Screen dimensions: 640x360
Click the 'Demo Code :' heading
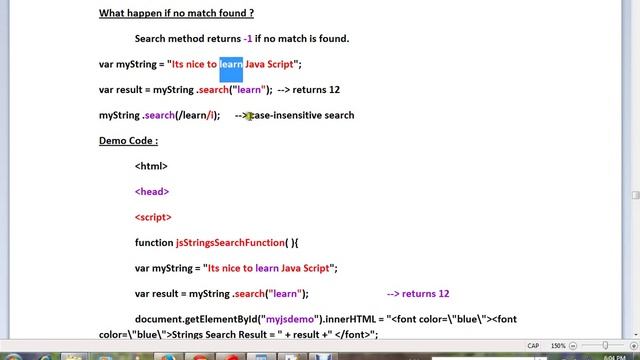click(x=128, y=141)
